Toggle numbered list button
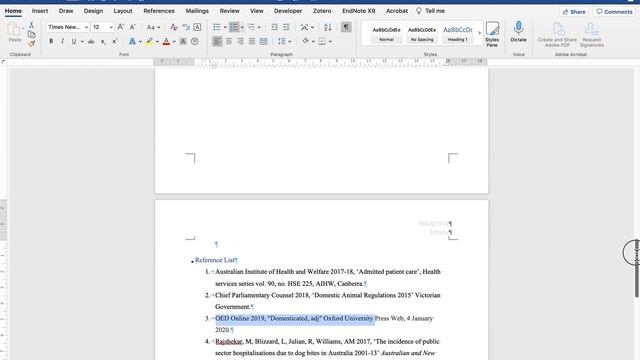Viewport: 640px width, 360px height. 234,27
